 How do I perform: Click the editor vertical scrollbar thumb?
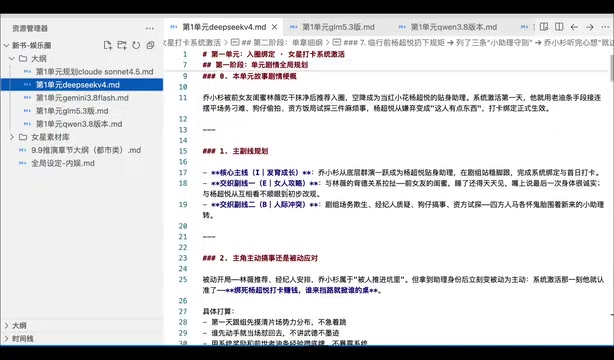[612, 68]
